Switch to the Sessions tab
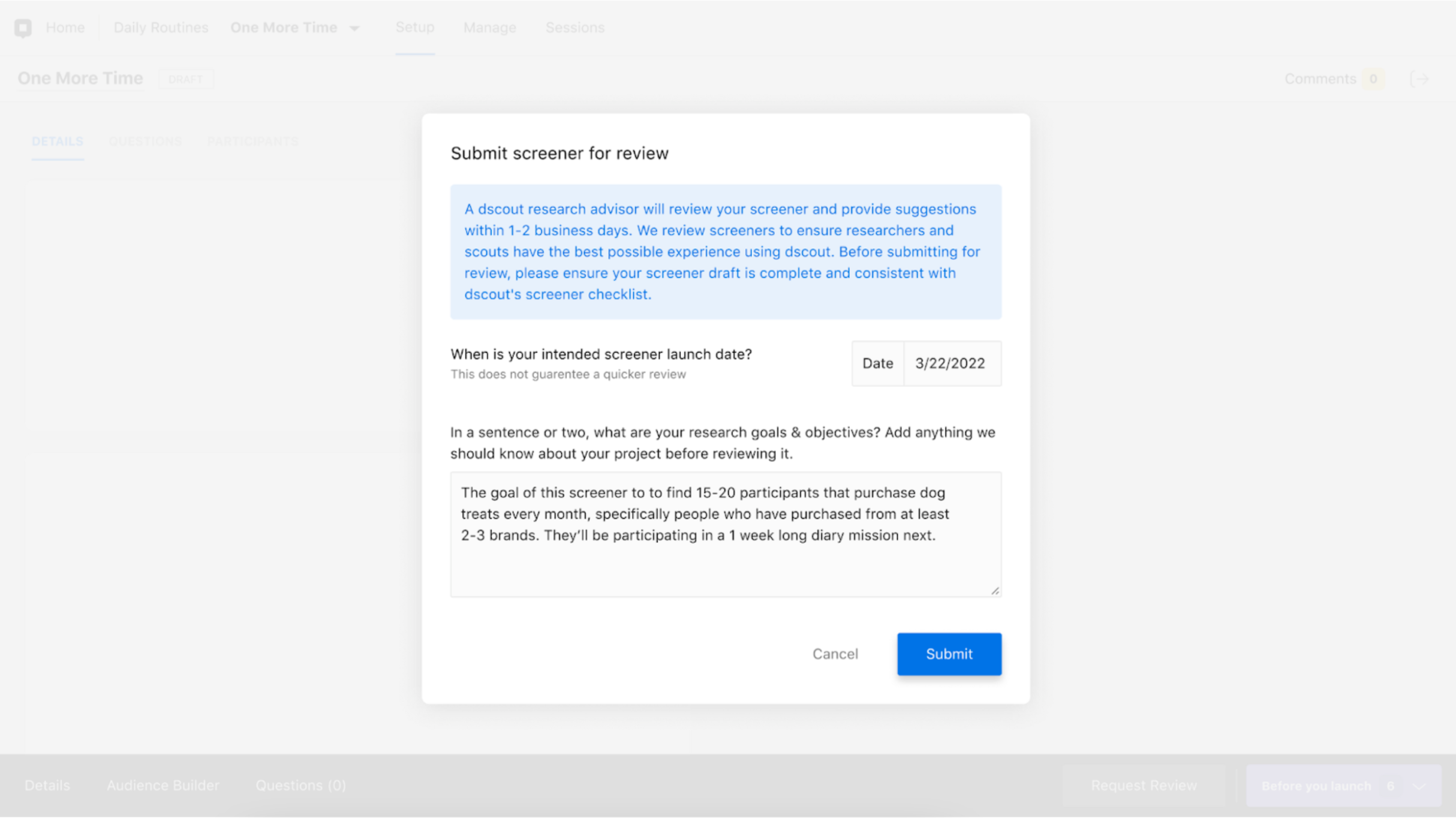 point(574,28)
